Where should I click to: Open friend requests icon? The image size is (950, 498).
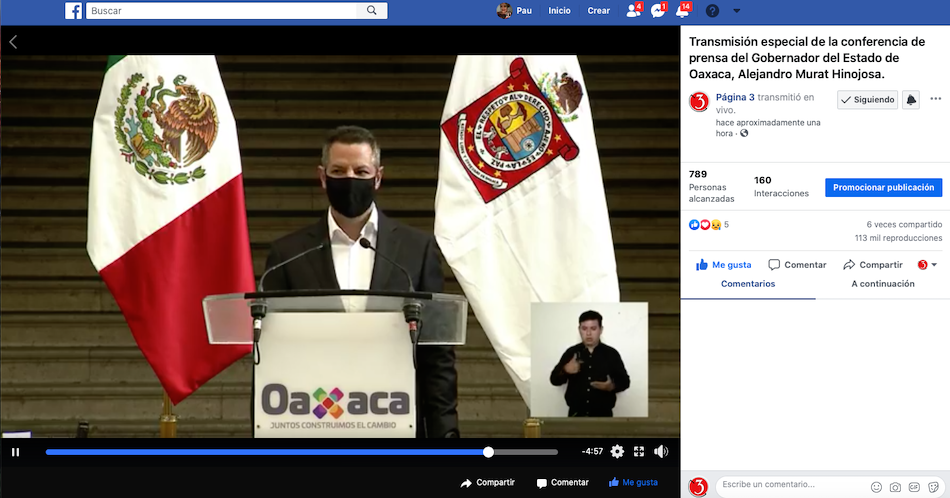[634, 10]
